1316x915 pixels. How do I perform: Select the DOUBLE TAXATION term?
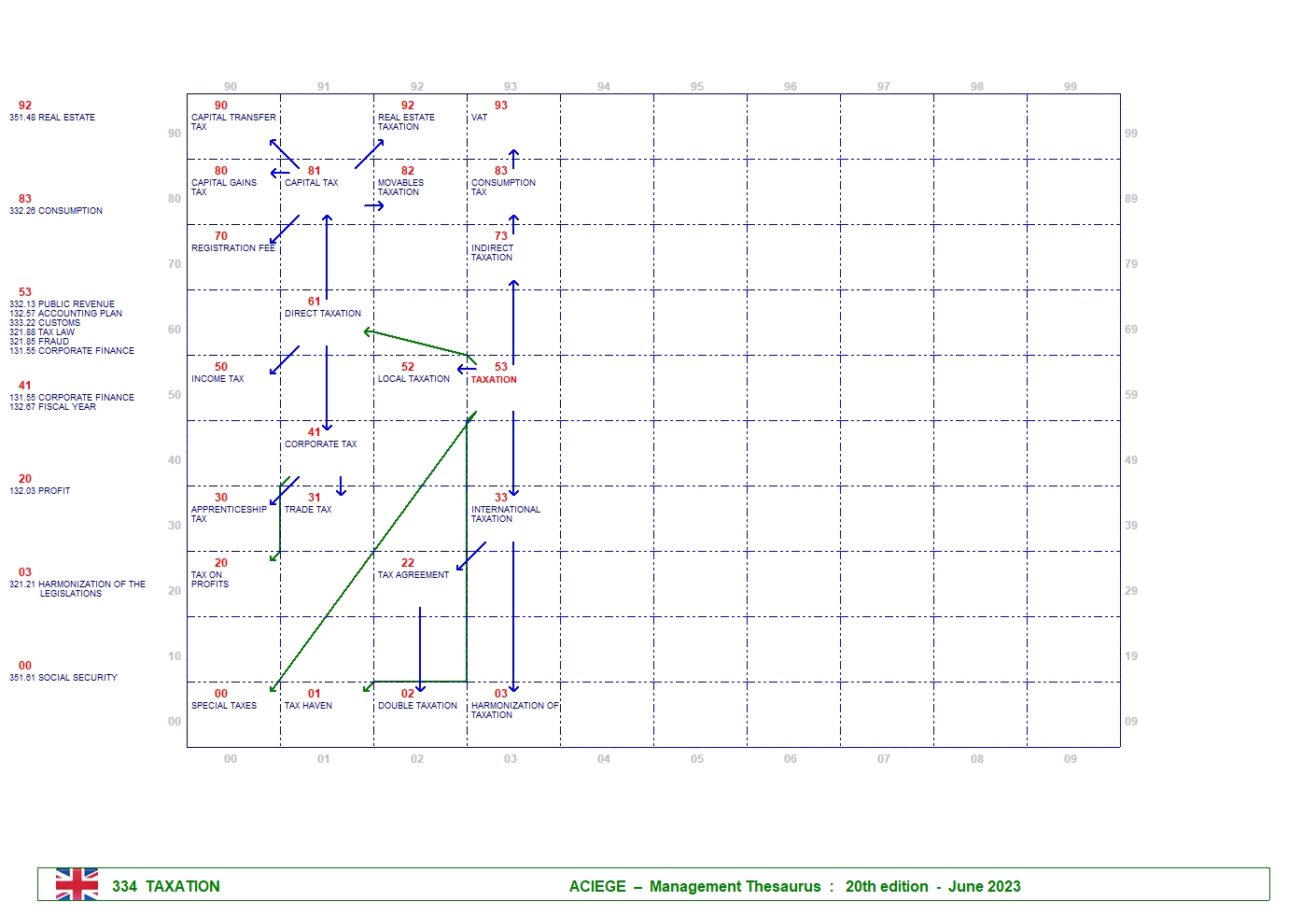[x=417, y=706]
